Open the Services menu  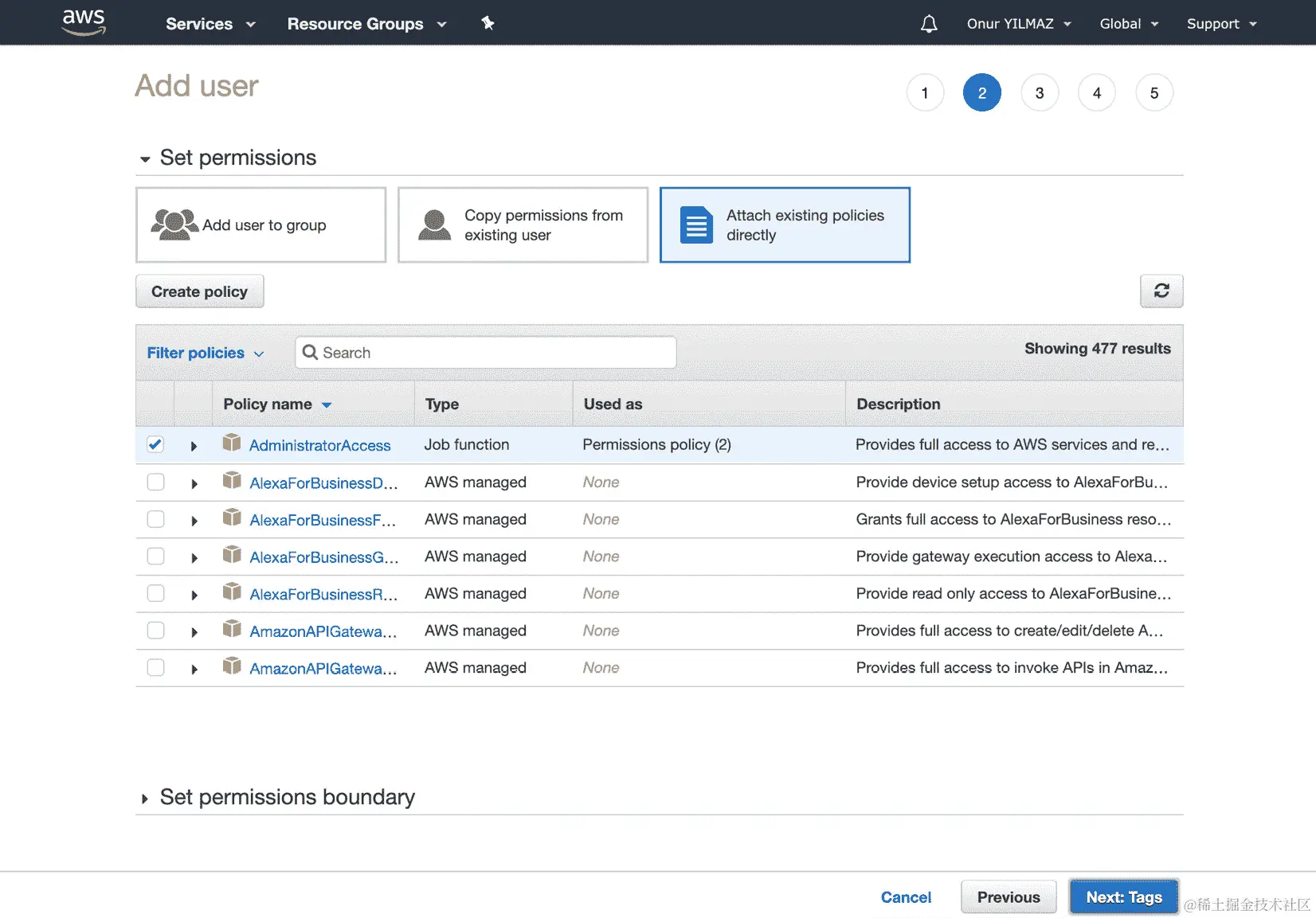click(210, 24)
